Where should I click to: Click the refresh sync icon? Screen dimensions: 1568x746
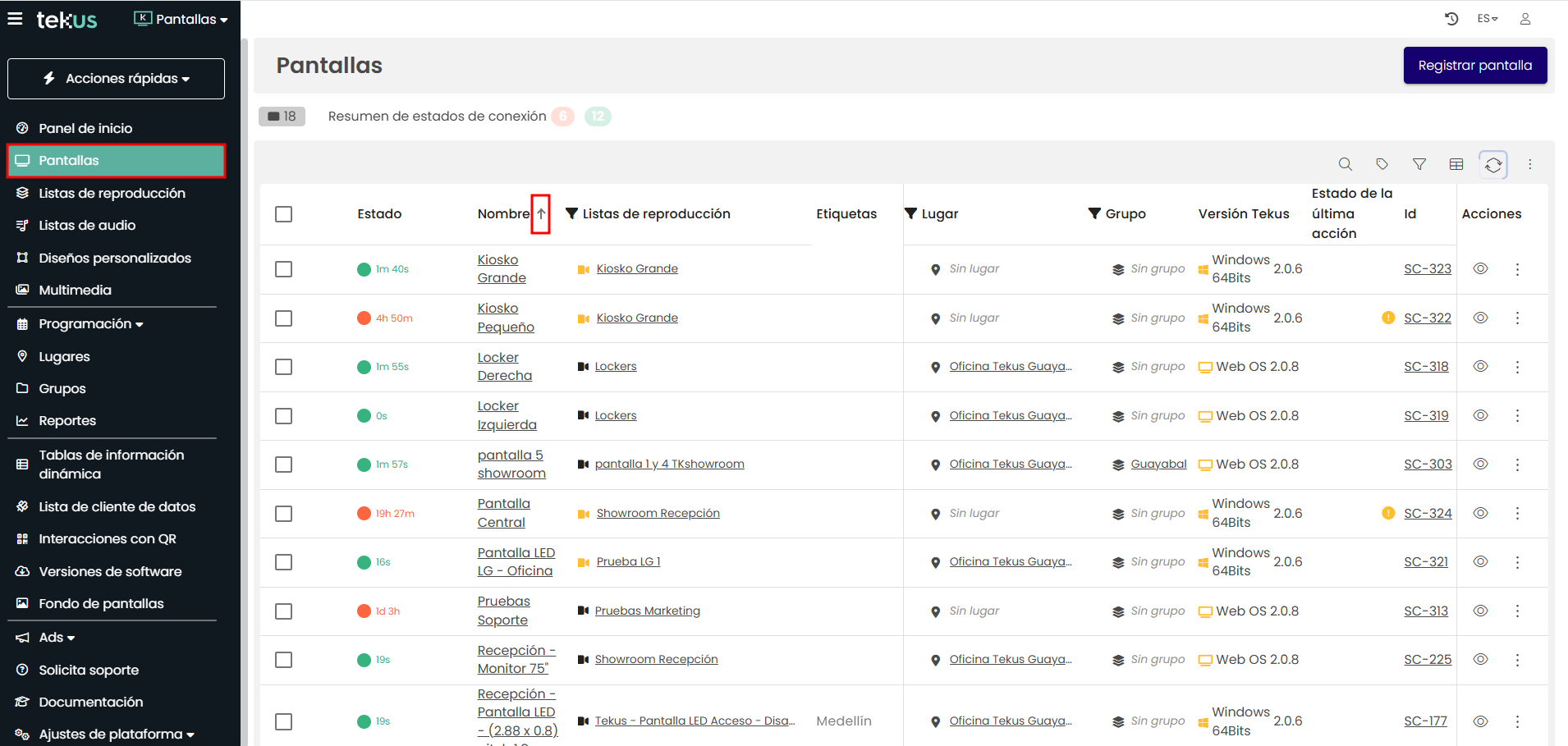[x=1493, y=165]
